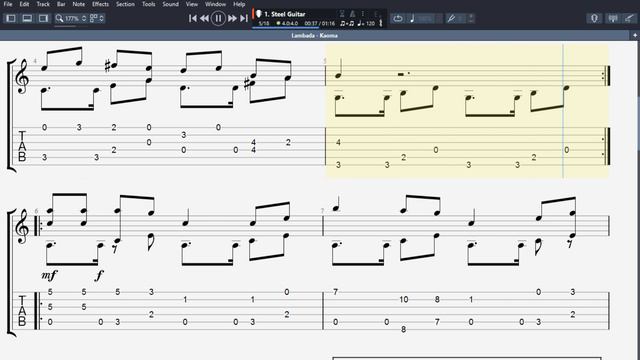
Task: Click the f dynamic marking in bar 6
Action: point(99,276)
